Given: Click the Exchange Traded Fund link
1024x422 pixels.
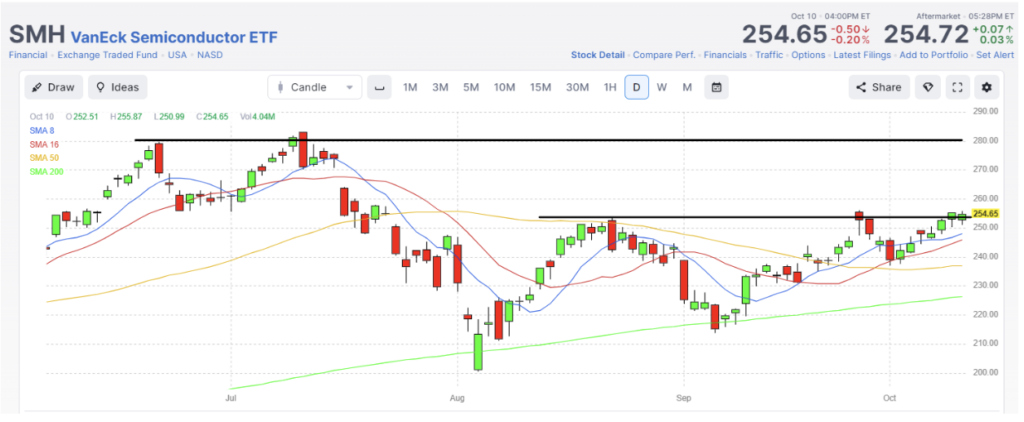Looking at the screenshot, I should click(108, 55).
